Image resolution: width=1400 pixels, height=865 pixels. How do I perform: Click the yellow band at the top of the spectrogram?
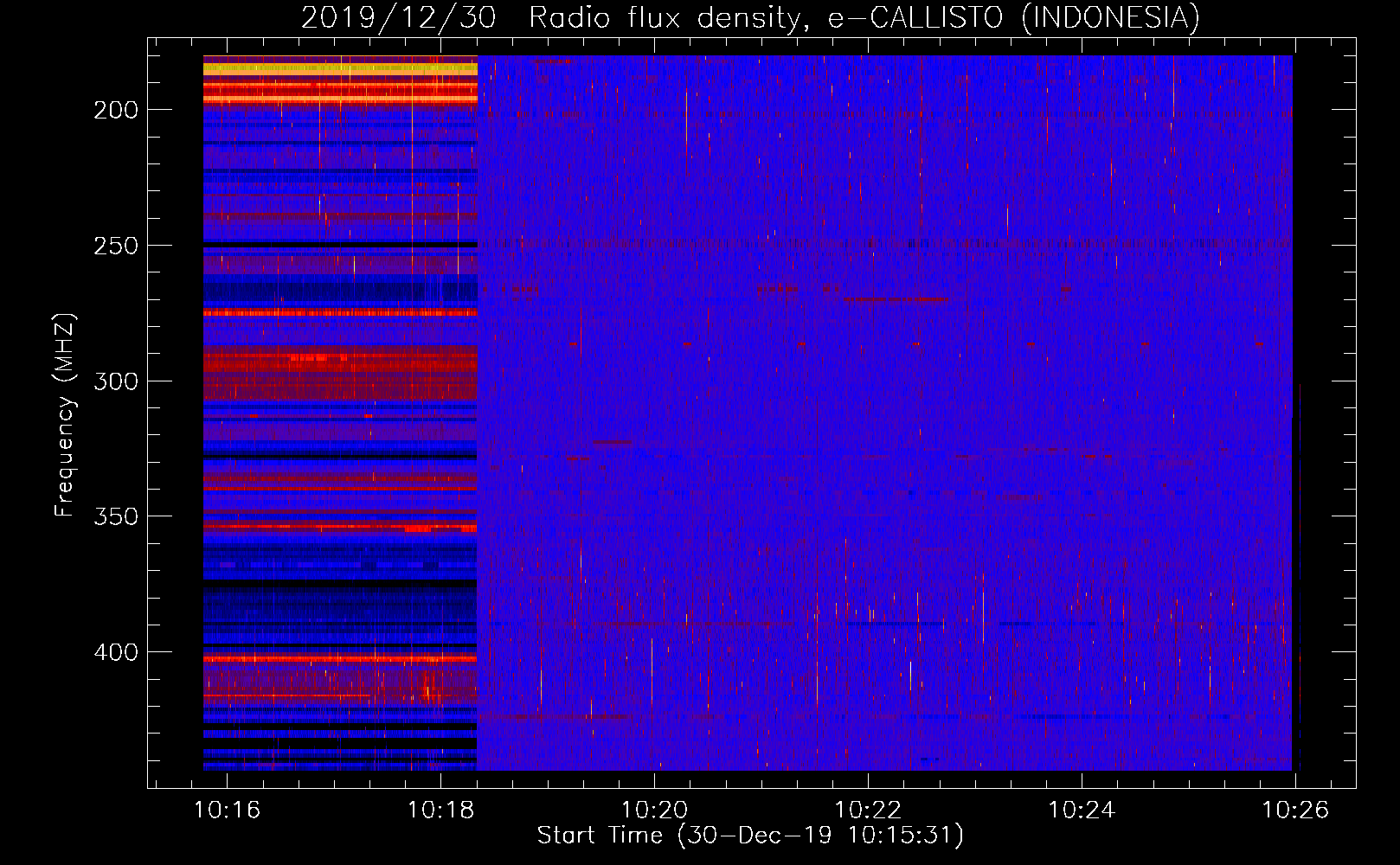point(340,67)
